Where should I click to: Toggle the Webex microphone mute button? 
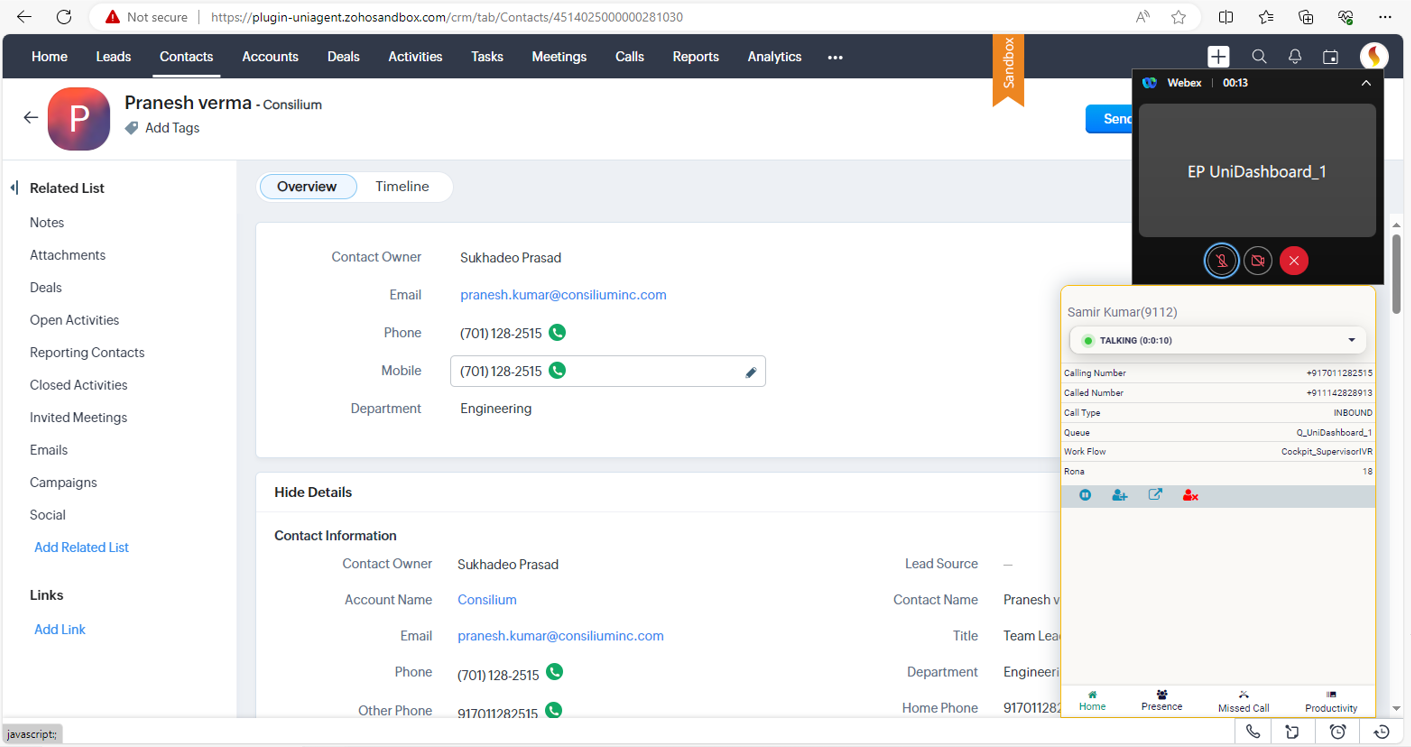[1221, 261]
